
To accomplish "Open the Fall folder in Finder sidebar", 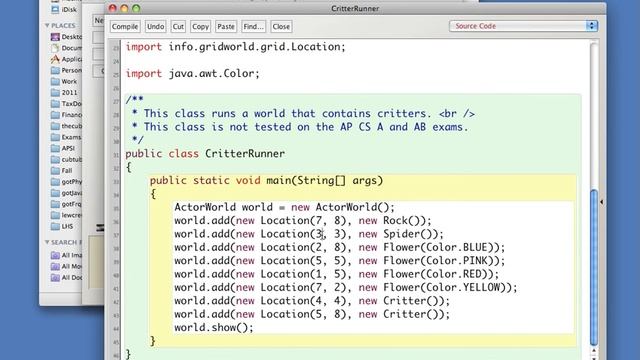I will tap(62, 171).
